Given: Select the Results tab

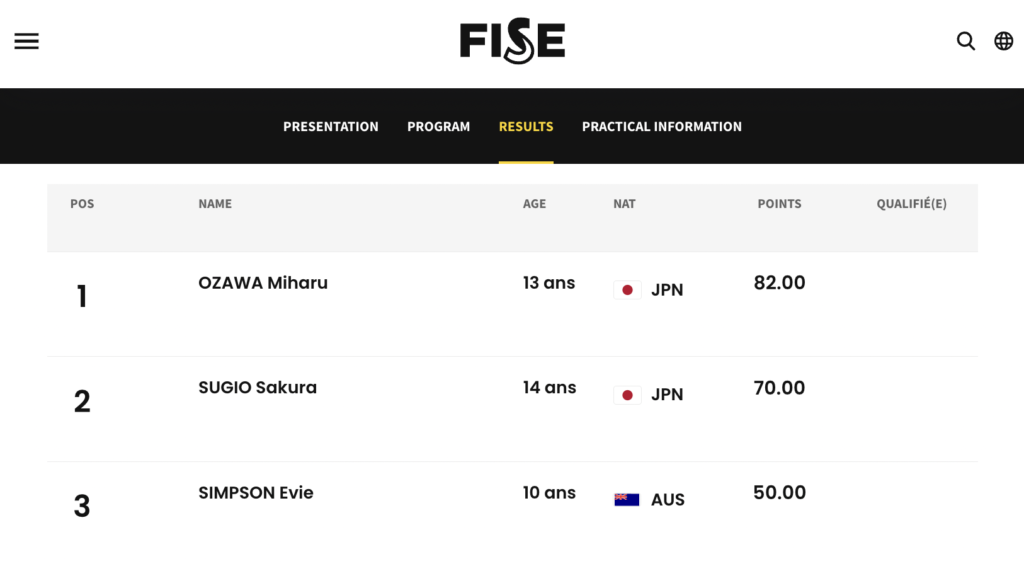Looking at the screenshot, I should [526, 127].
